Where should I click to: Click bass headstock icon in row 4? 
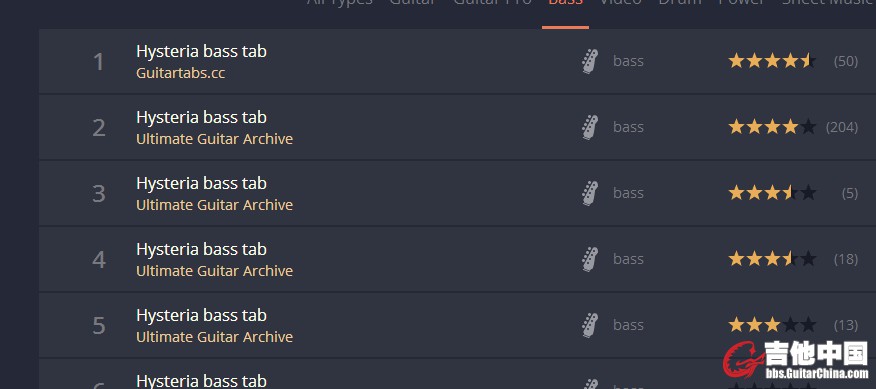[590, 259]
